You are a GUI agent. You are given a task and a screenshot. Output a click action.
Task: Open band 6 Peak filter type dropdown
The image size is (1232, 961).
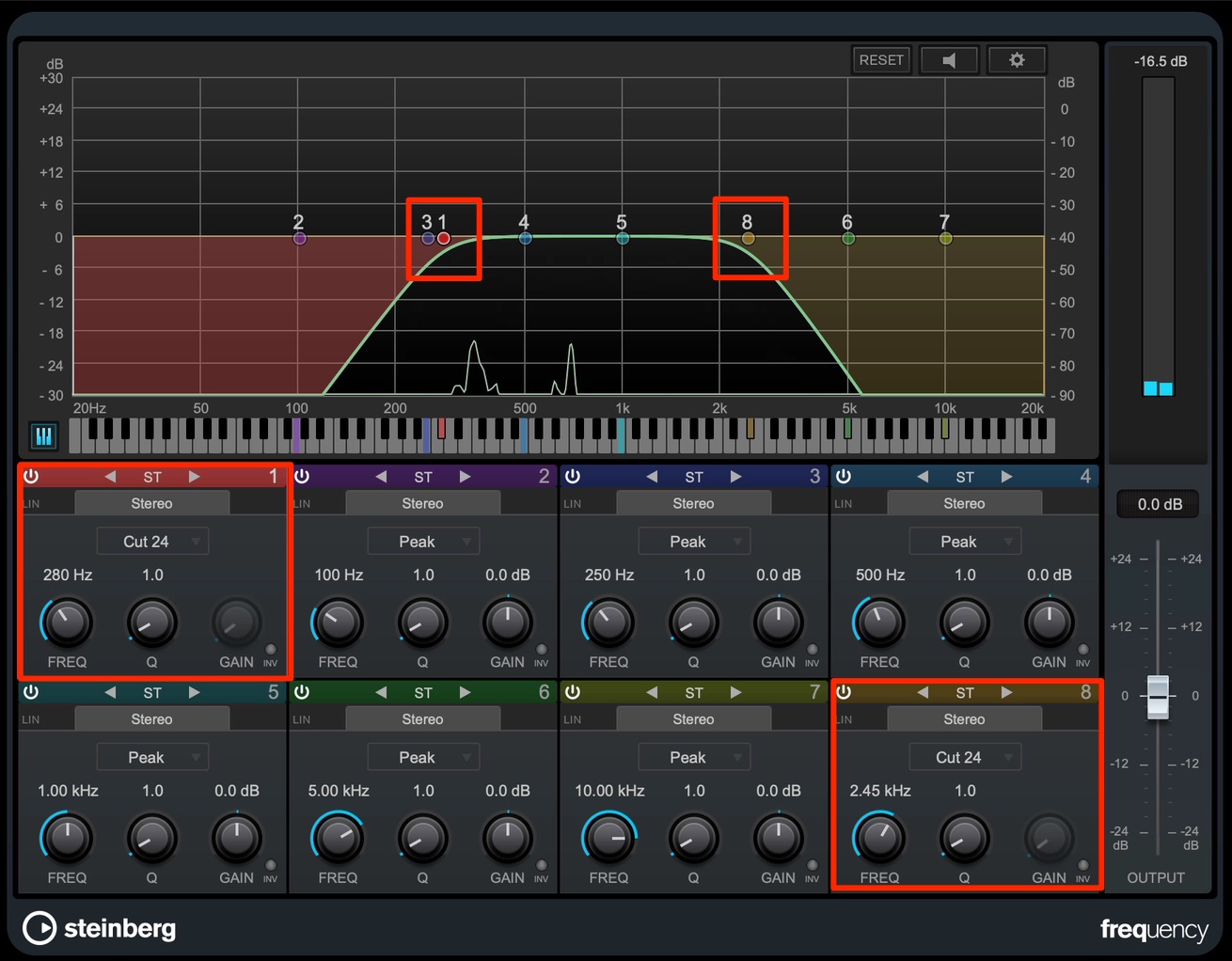coord(423,758)
